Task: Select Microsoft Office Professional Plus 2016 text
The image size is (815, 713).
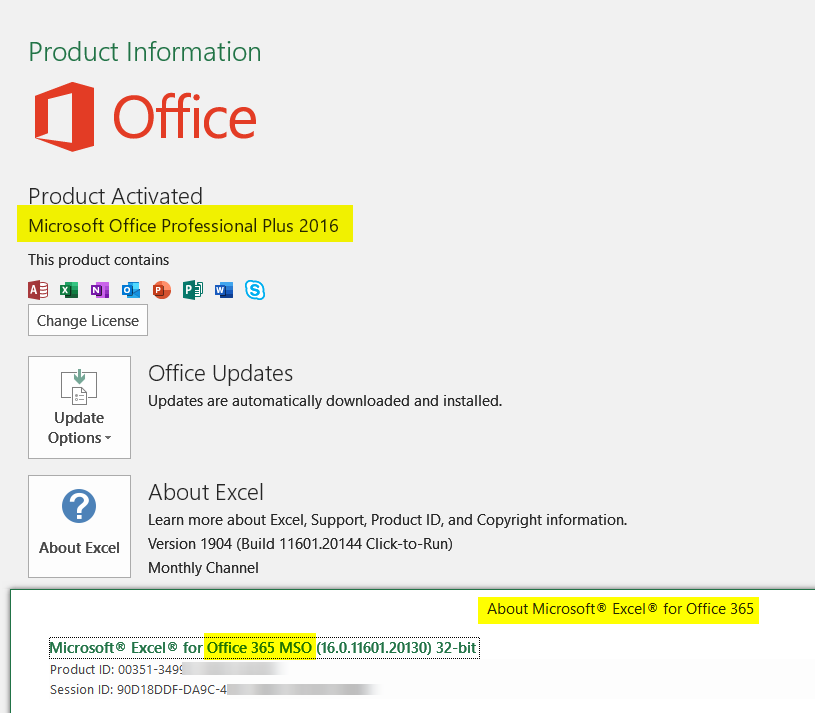Action: 183,226
